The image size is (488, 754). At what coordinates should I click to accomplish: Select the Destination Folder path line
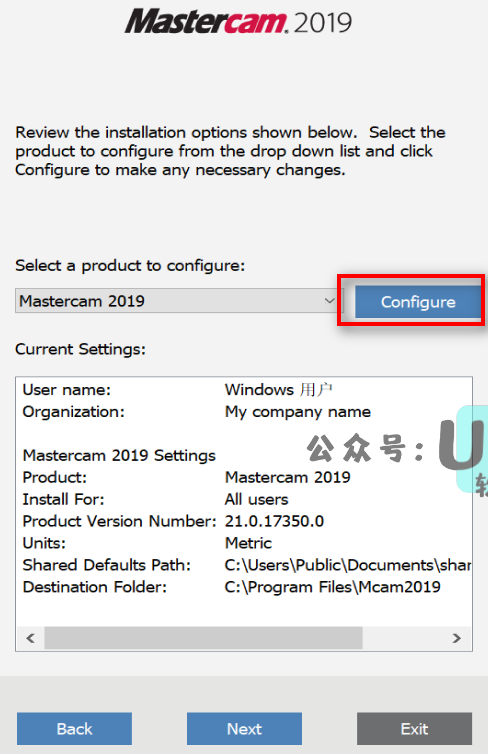coord(232,587)
